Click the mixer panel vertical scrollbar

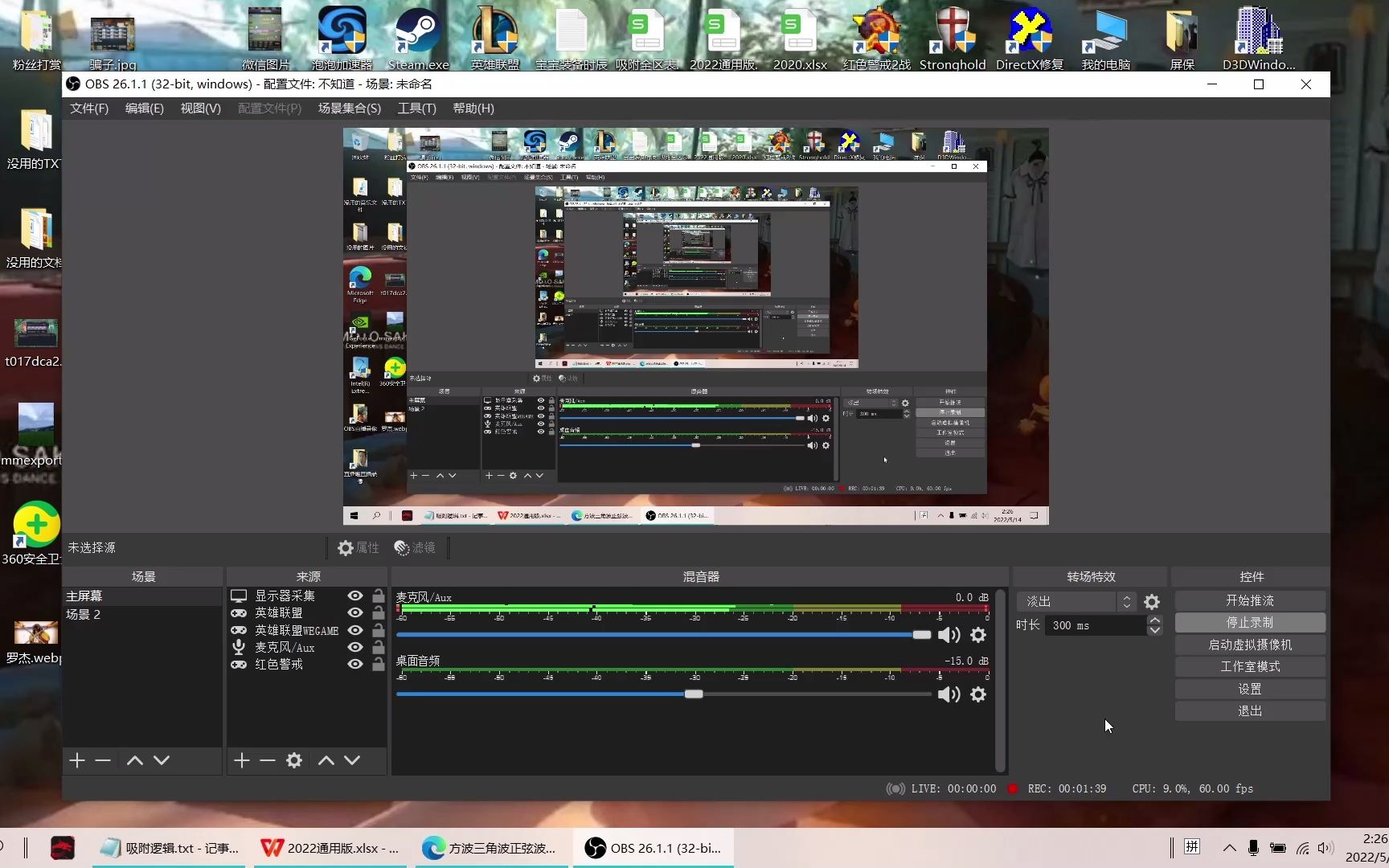[1000, 681]
